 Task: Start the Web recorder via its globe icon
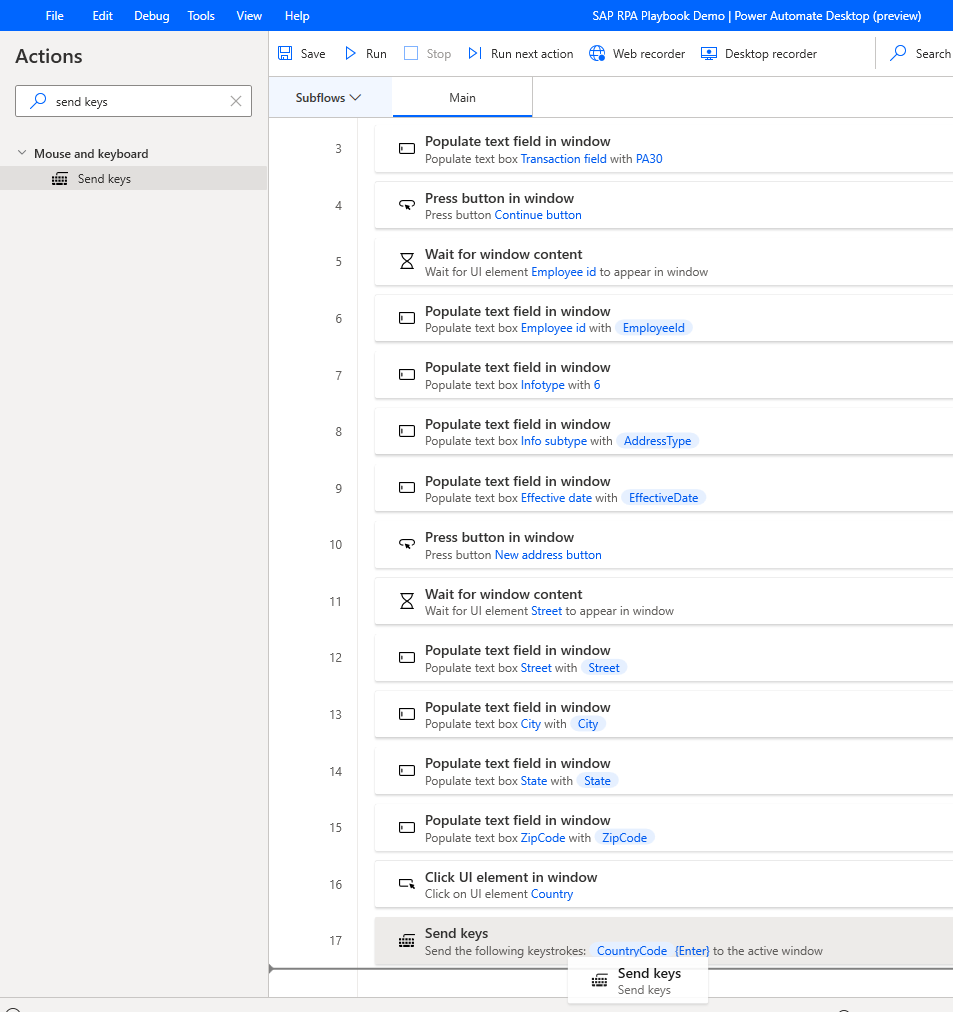pos(597,54)
